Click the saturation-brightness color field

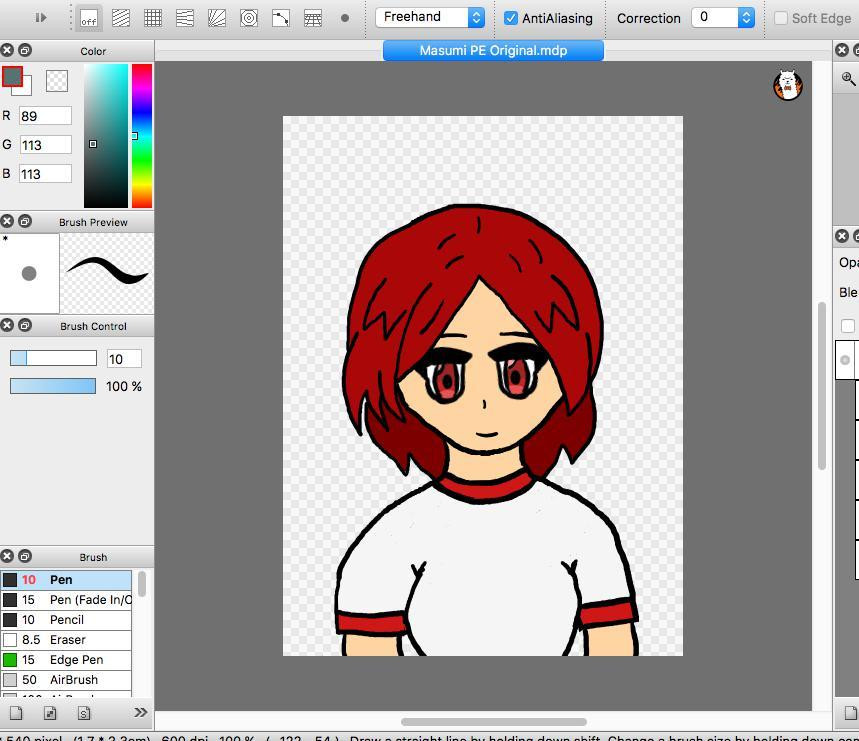[106, 136]
